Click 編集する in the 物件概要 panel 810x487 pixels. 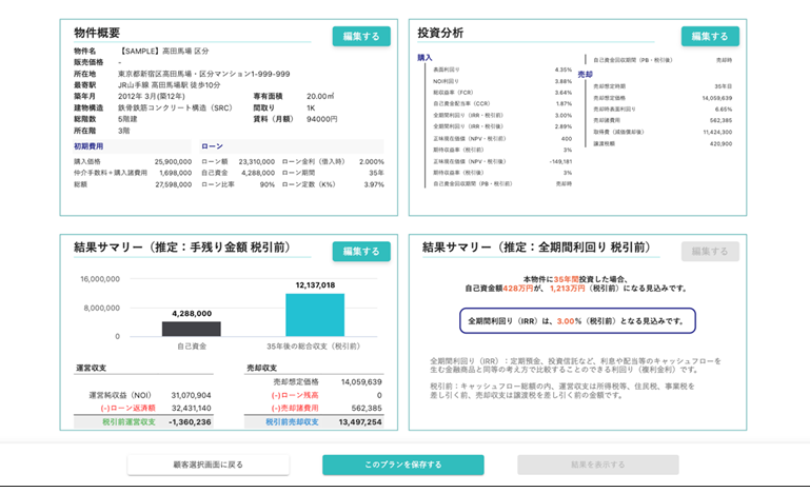click(x=361, y=36)
